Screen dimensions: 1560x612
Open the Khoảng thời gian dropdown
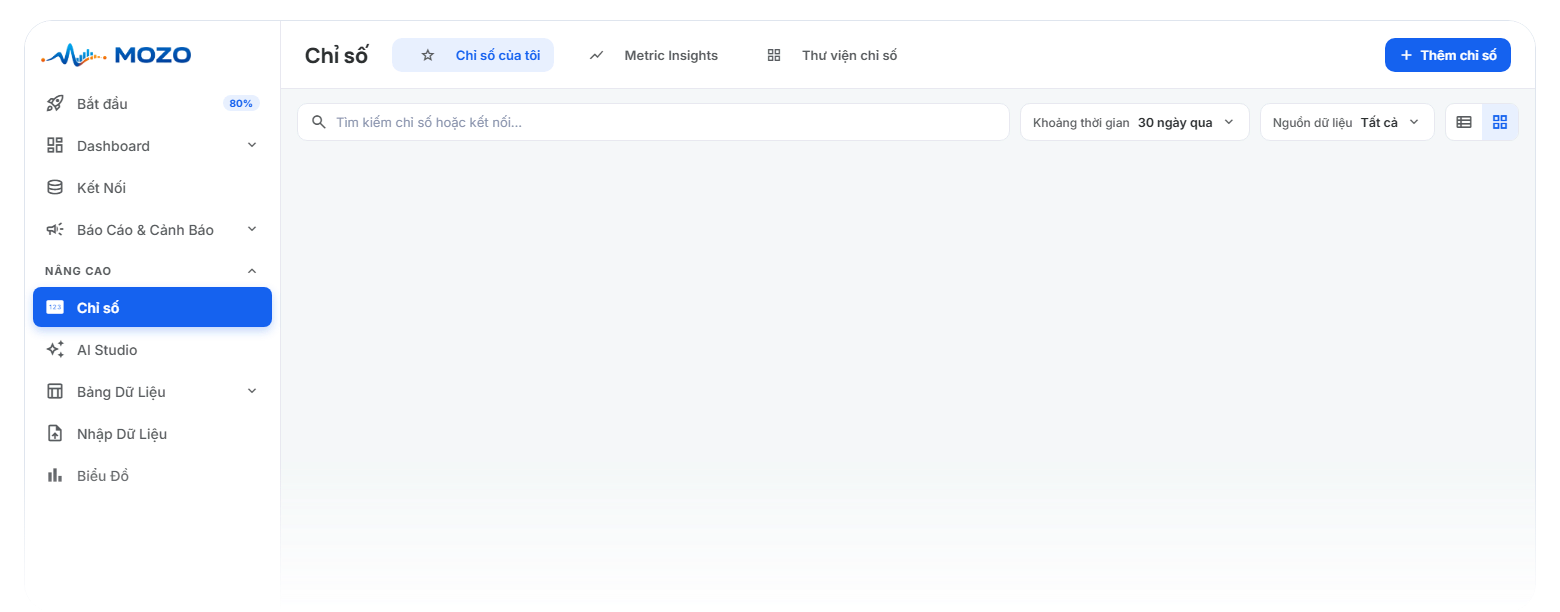click(x=1135, y=122)
